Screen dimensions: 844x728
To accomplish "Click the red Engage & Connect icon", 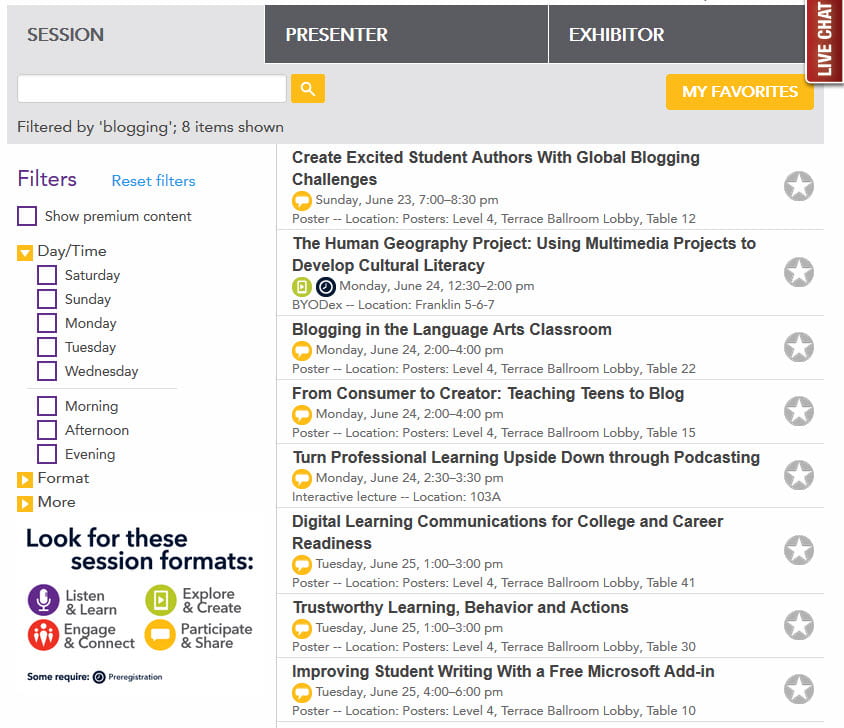I will click(x=43, y=635).
